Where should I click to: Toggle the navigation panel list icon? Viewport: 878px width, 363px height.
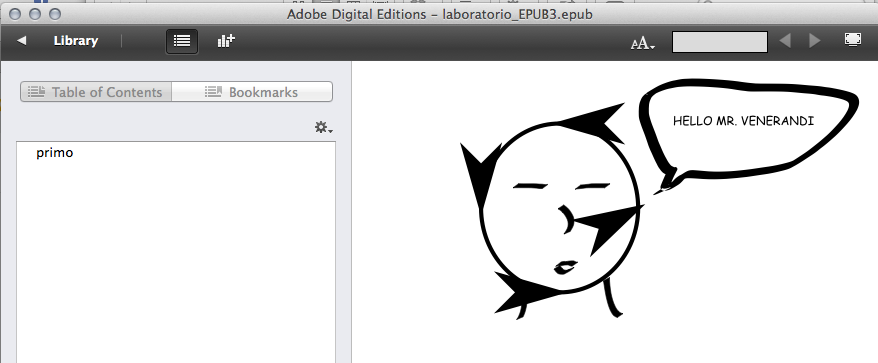pyautogui.click(x=182, y=41)
